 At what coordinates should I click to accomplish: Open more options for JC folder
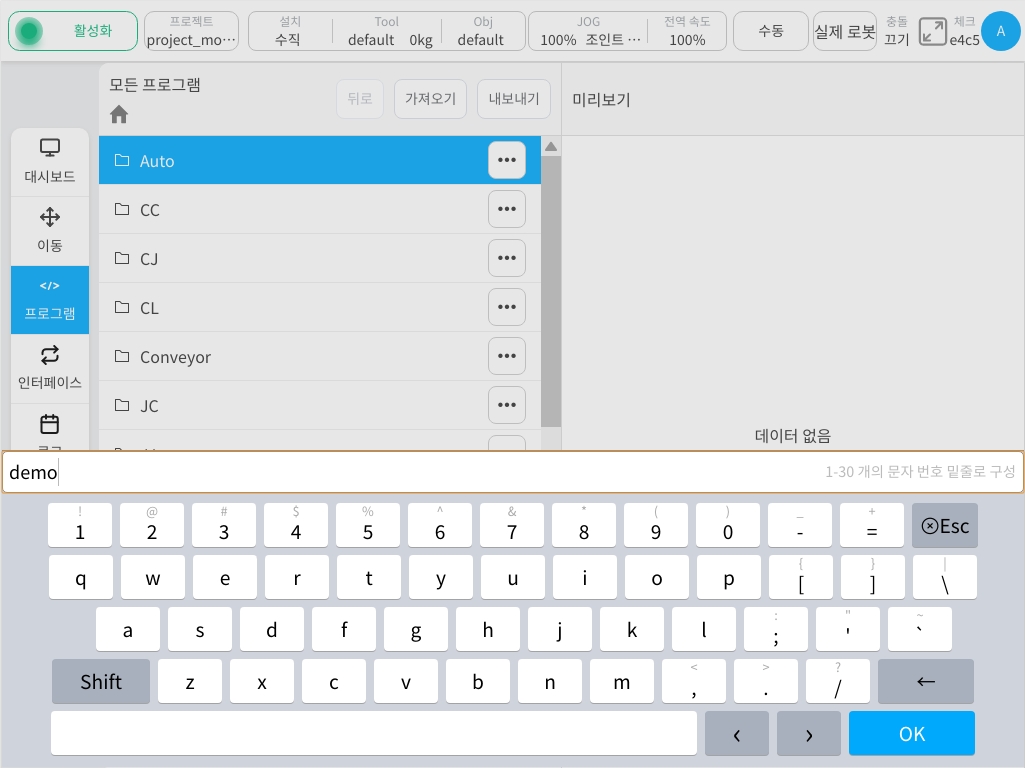coord(507,405)
